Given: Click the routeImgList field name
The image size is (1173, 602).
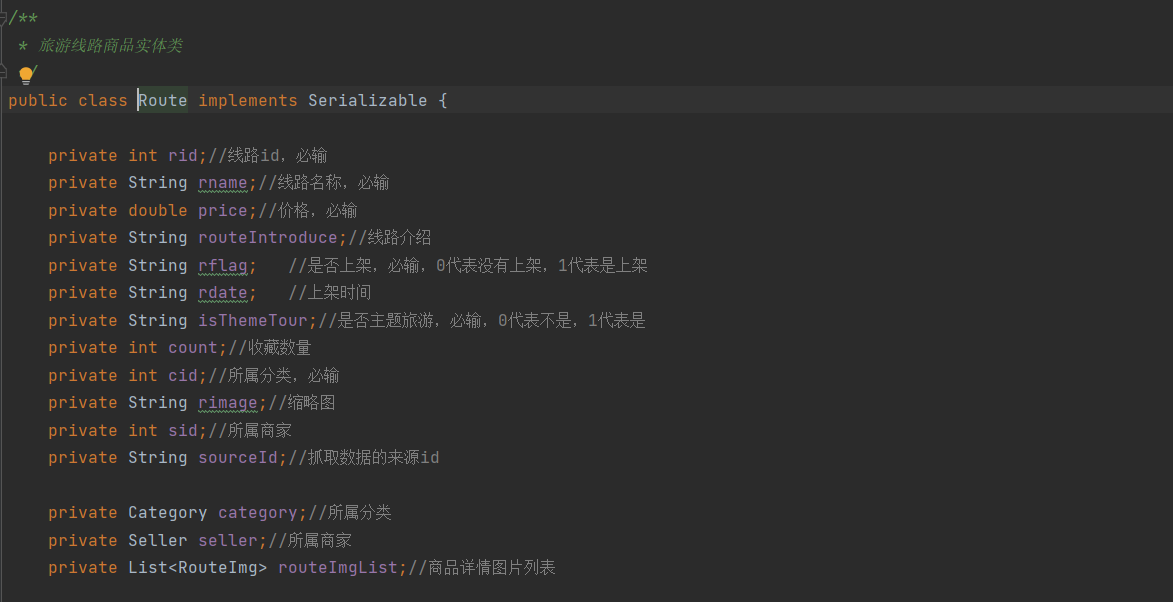Looking at the screenshot, I should point(337,567).
